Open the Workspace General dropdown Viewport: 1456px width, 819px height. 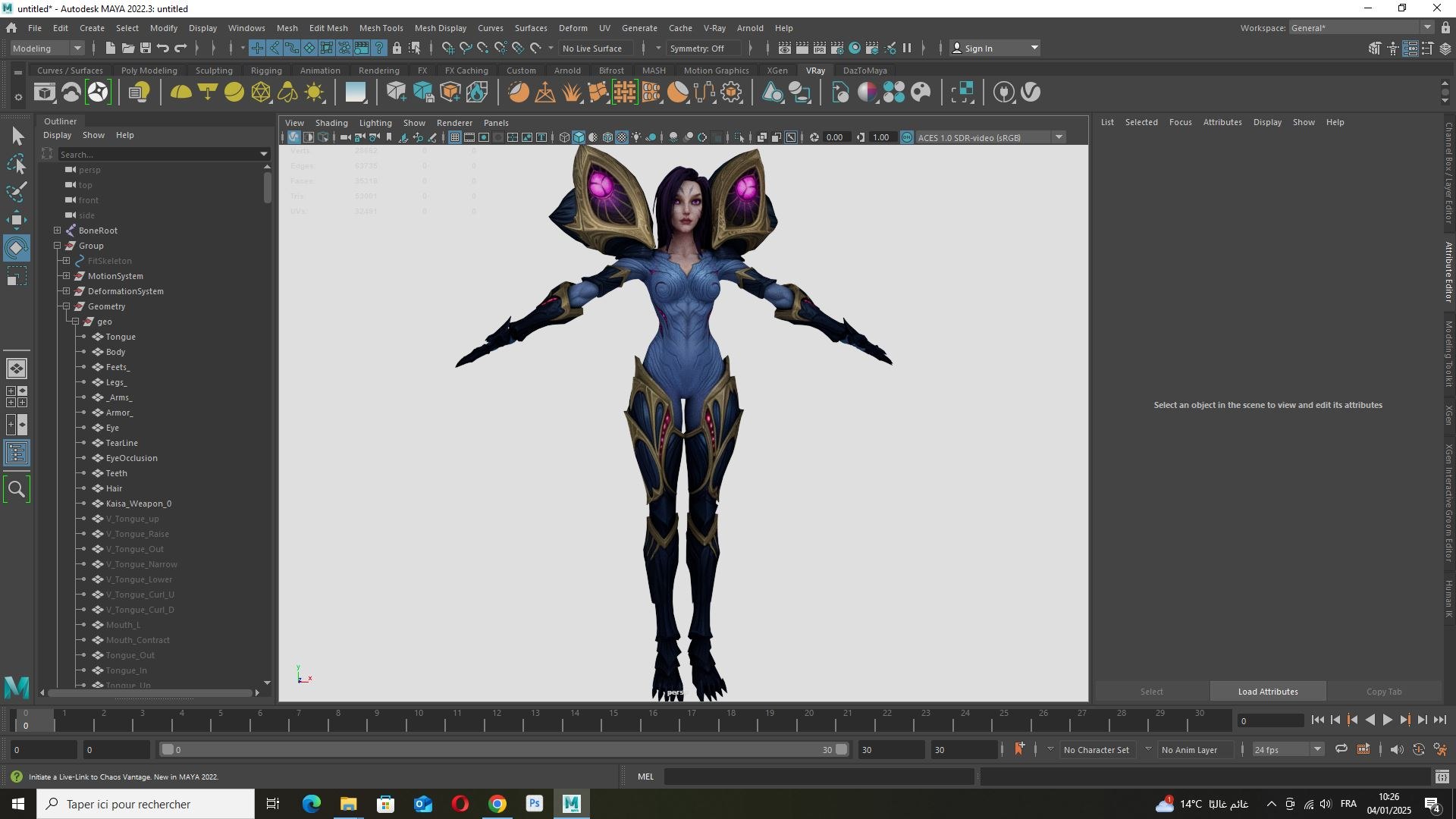pyautogui.click(x=1361, y=28)
